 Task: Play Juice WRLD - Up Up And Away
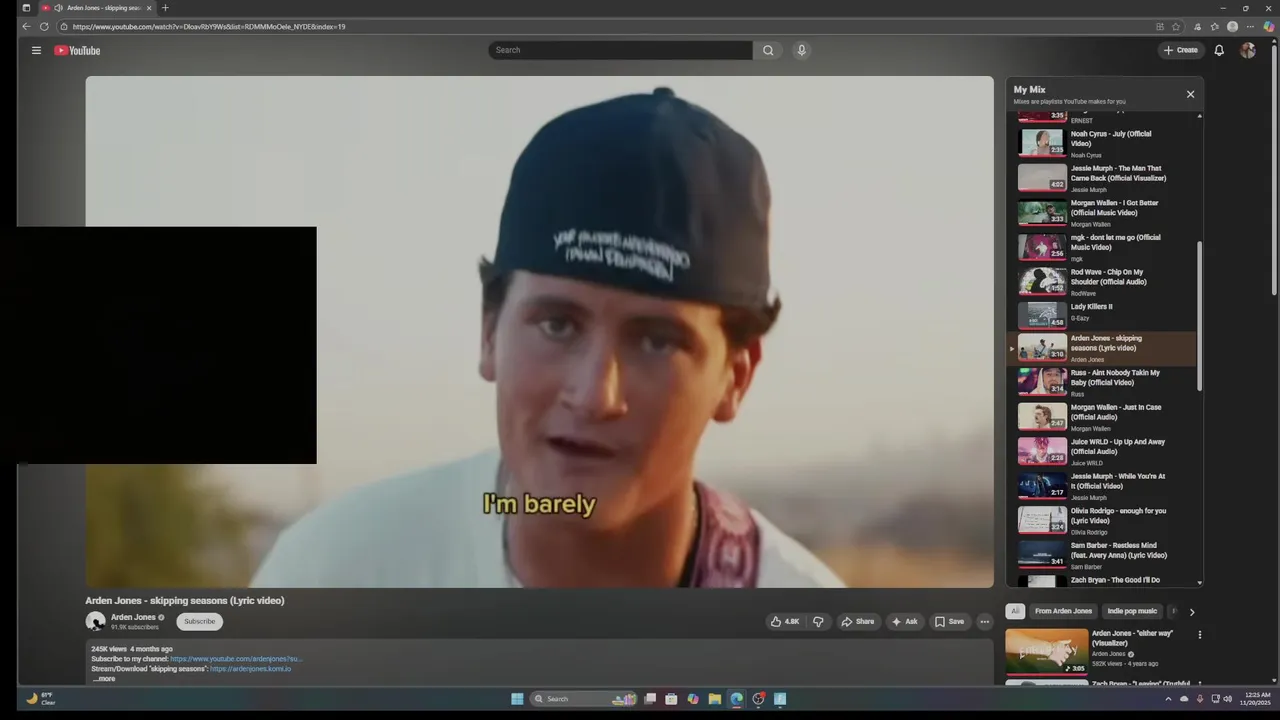(x=1100, y=451)
